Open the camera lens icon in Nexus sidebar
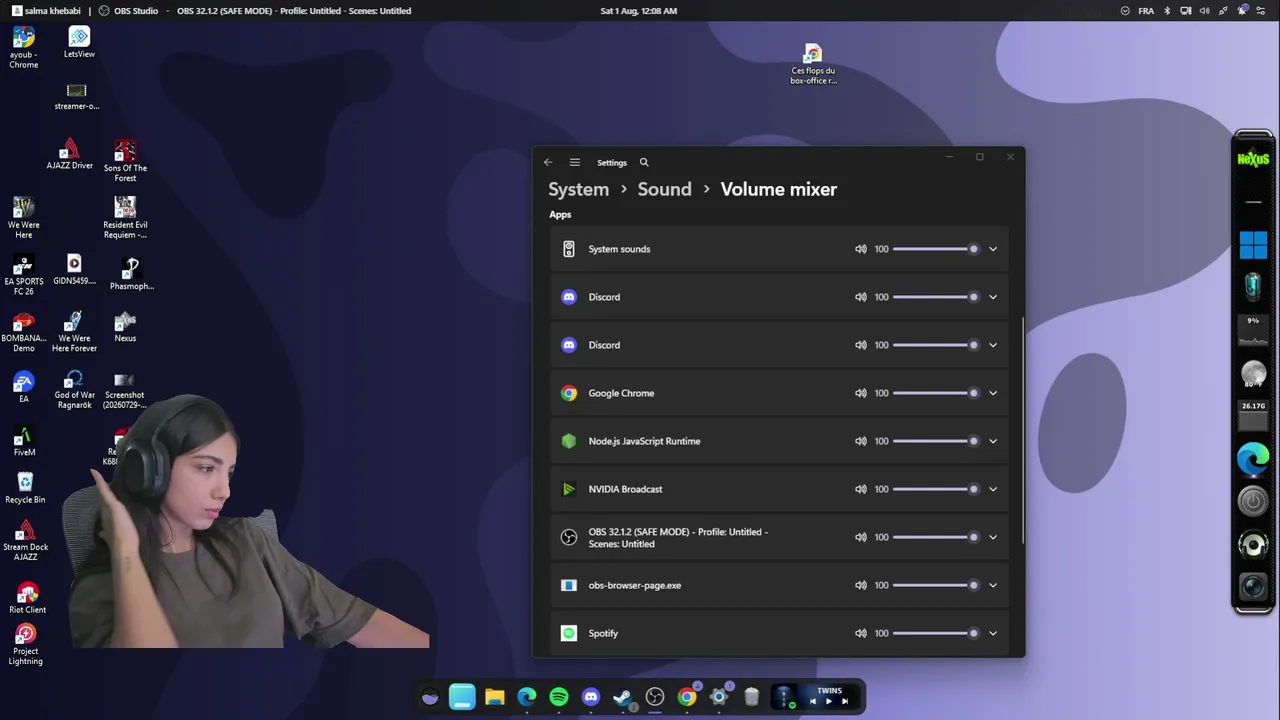Screen dimensions: 1280x720 tap(1253, 587)
